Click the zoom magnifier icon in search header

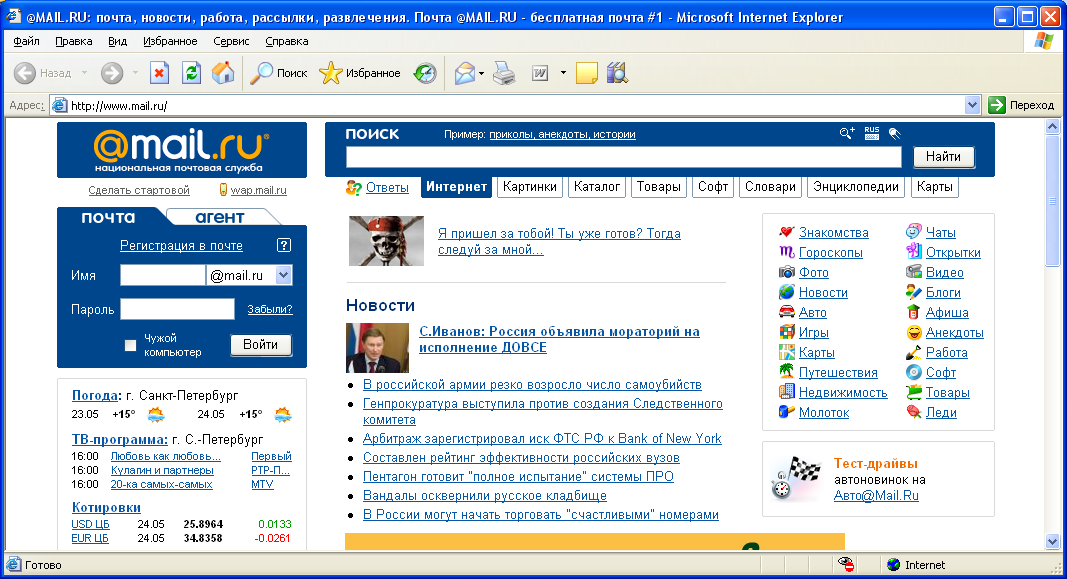[x=847, y=133]
